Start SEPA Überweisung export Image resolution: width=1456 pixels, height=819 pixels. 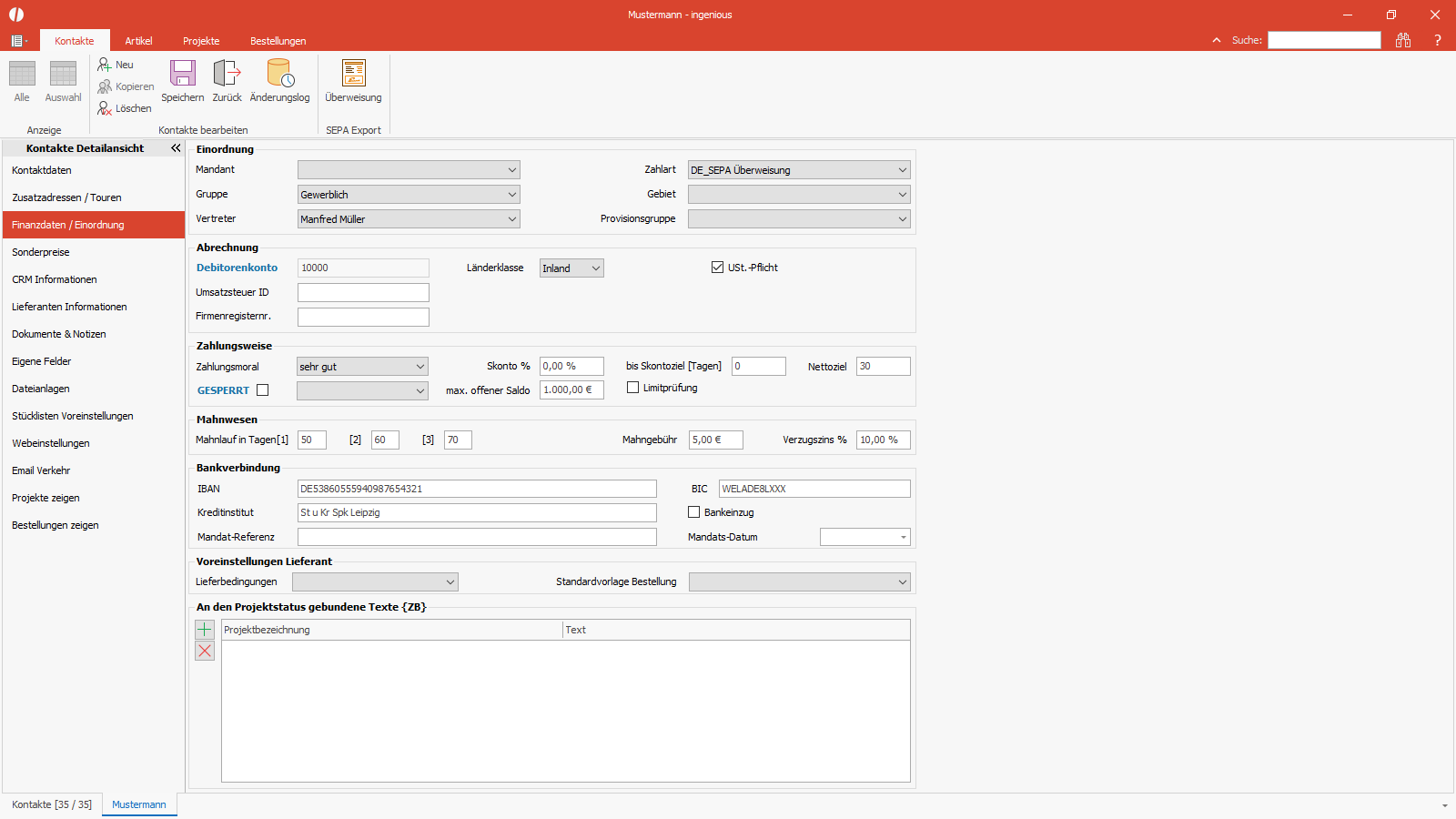pyautogui.click(x=353, y=81)
